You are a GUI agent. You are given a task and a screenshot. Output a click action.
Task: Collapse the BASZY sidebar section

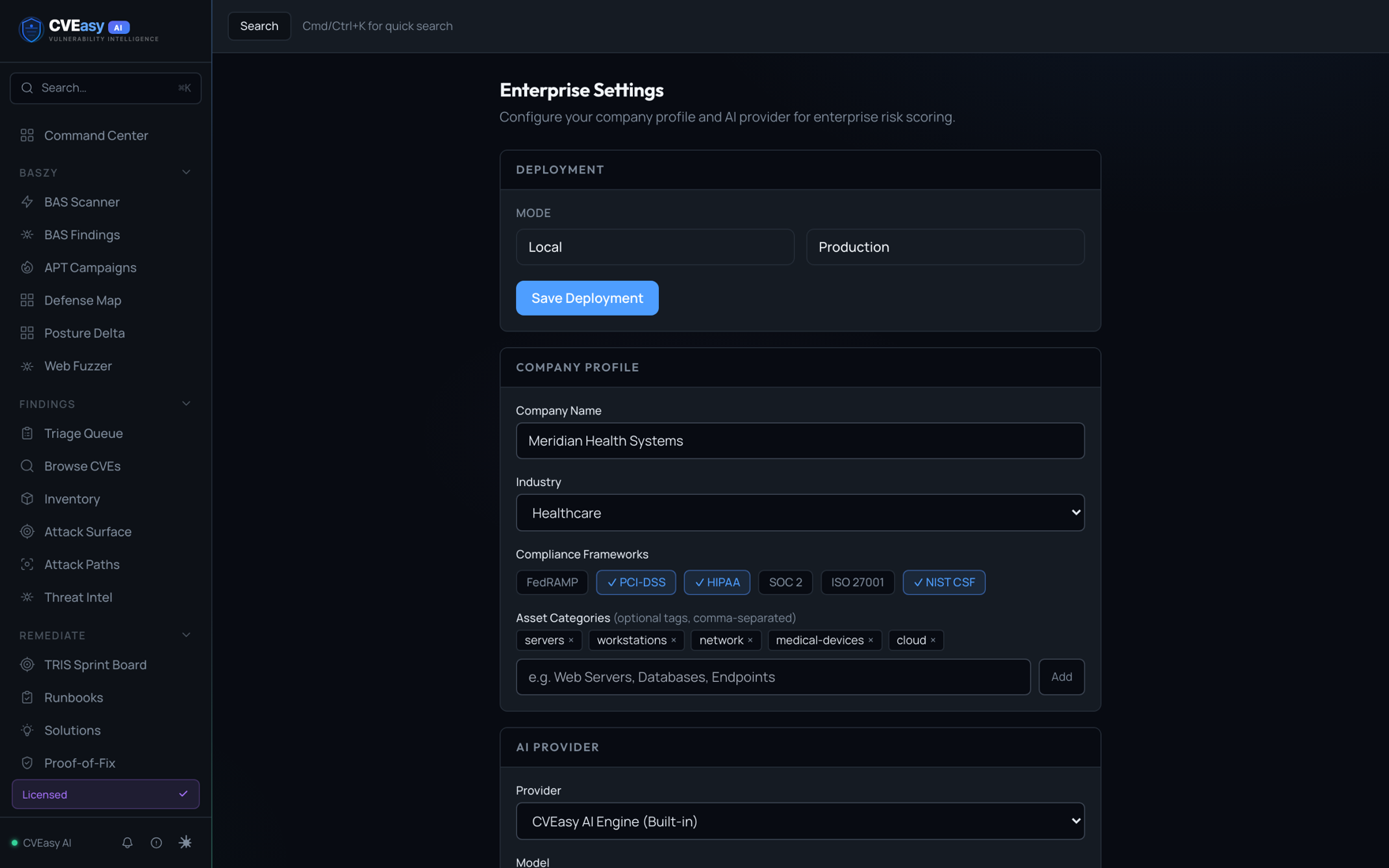coord(186,173)
